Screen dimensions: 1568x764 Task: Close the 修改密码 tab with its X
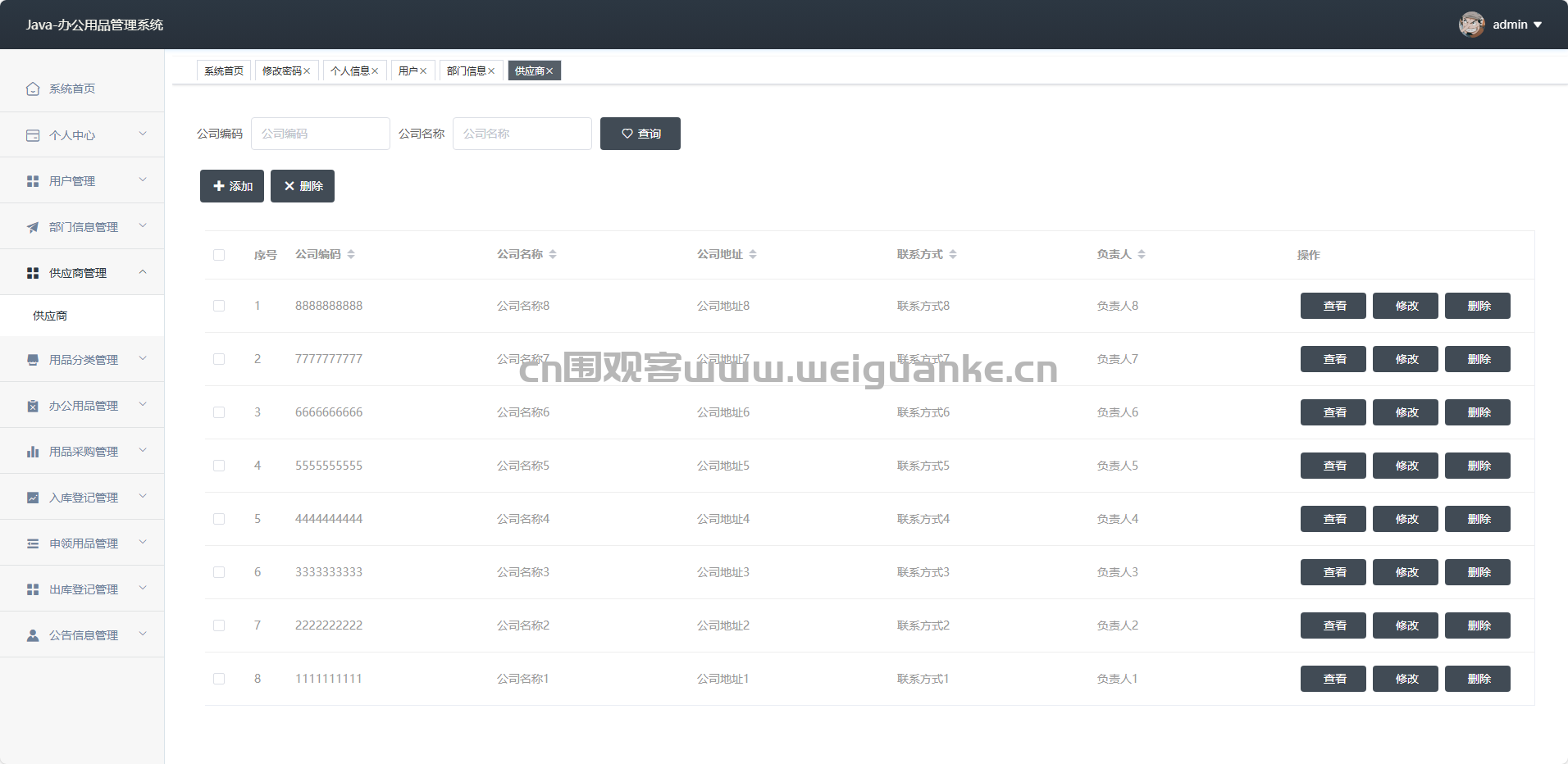[308, 71]
